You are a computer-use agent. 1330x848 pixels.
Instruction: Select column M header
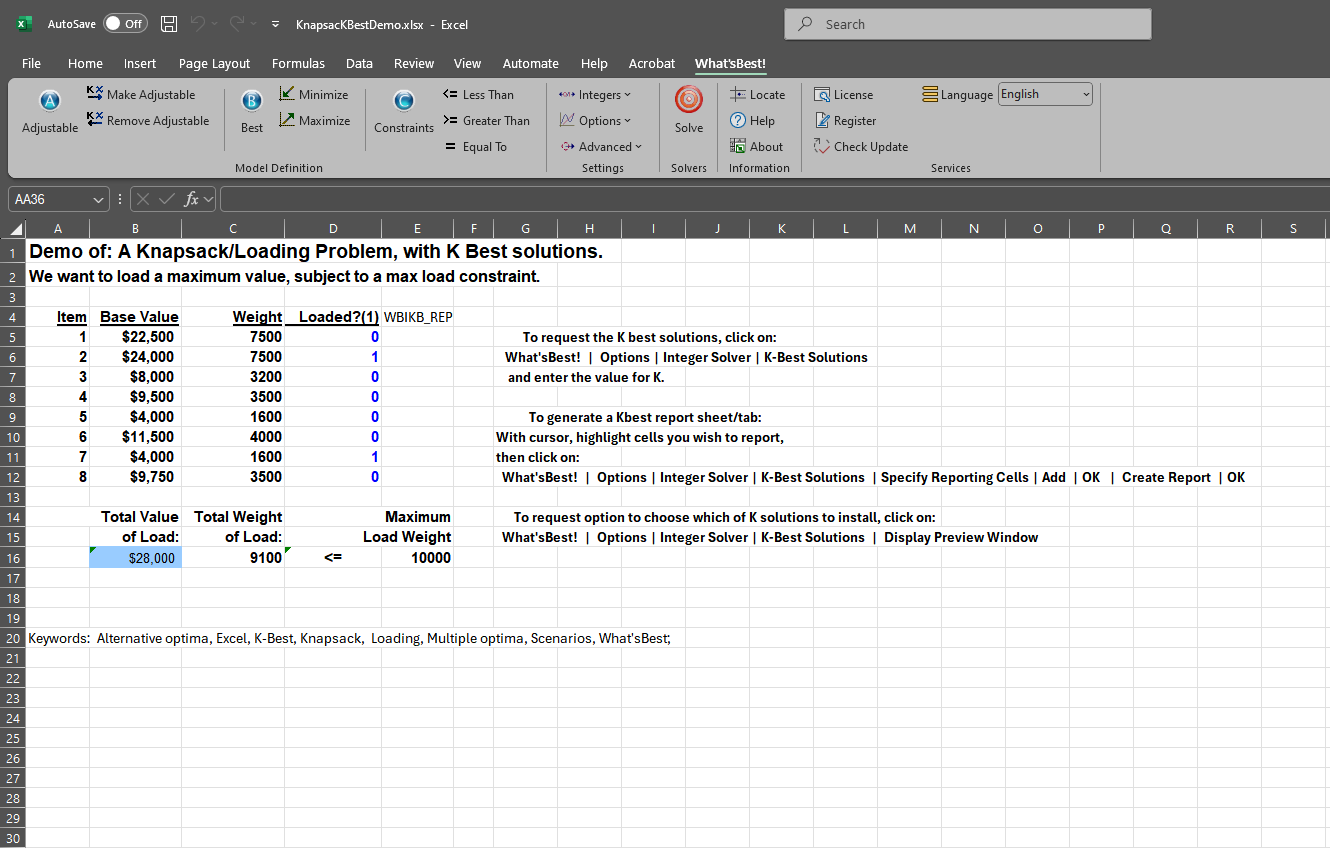(909, 229)
